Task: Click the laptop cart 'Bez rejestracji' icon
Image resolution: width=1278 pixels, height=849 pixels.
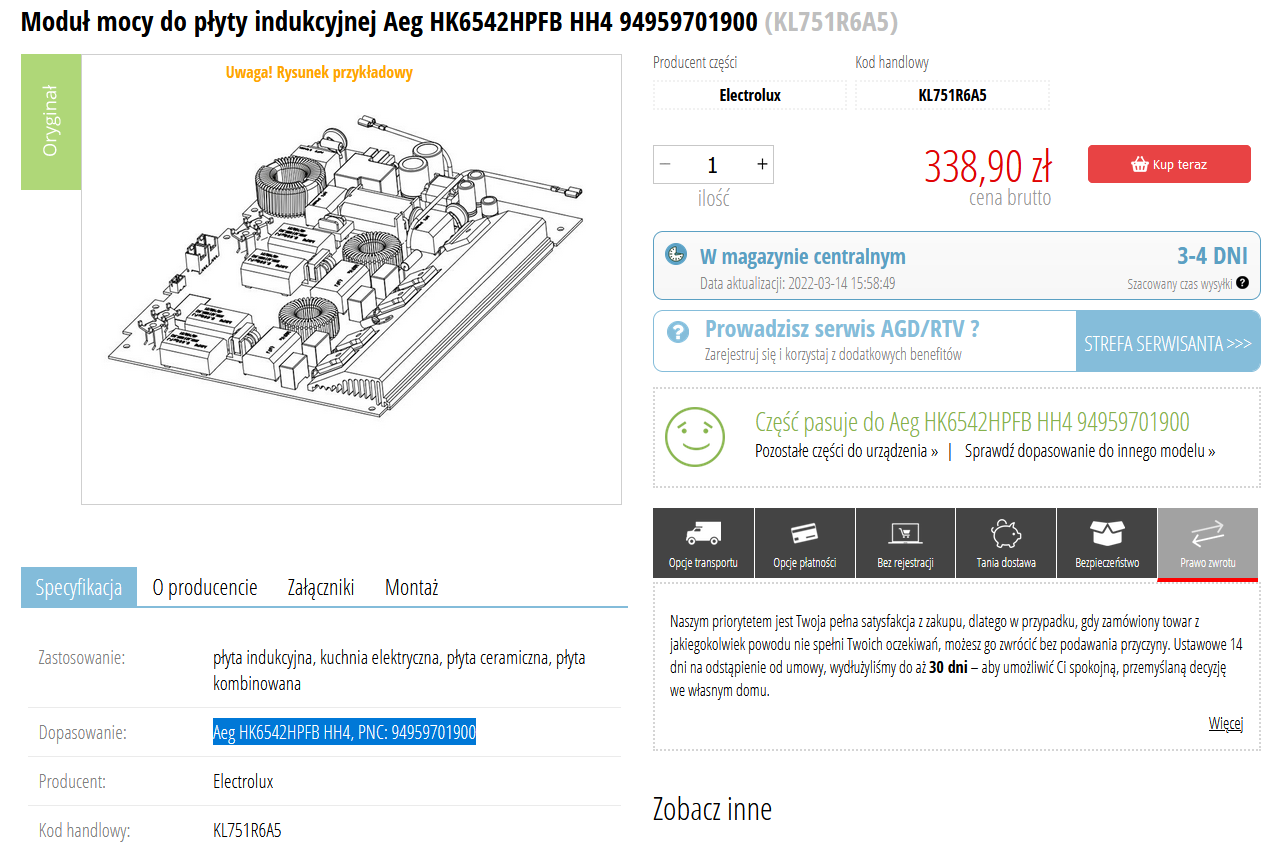Action: (905, 534)
